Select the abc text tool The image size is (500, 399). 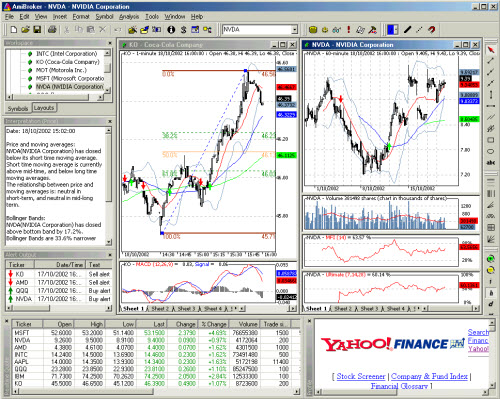pos(491,162)
